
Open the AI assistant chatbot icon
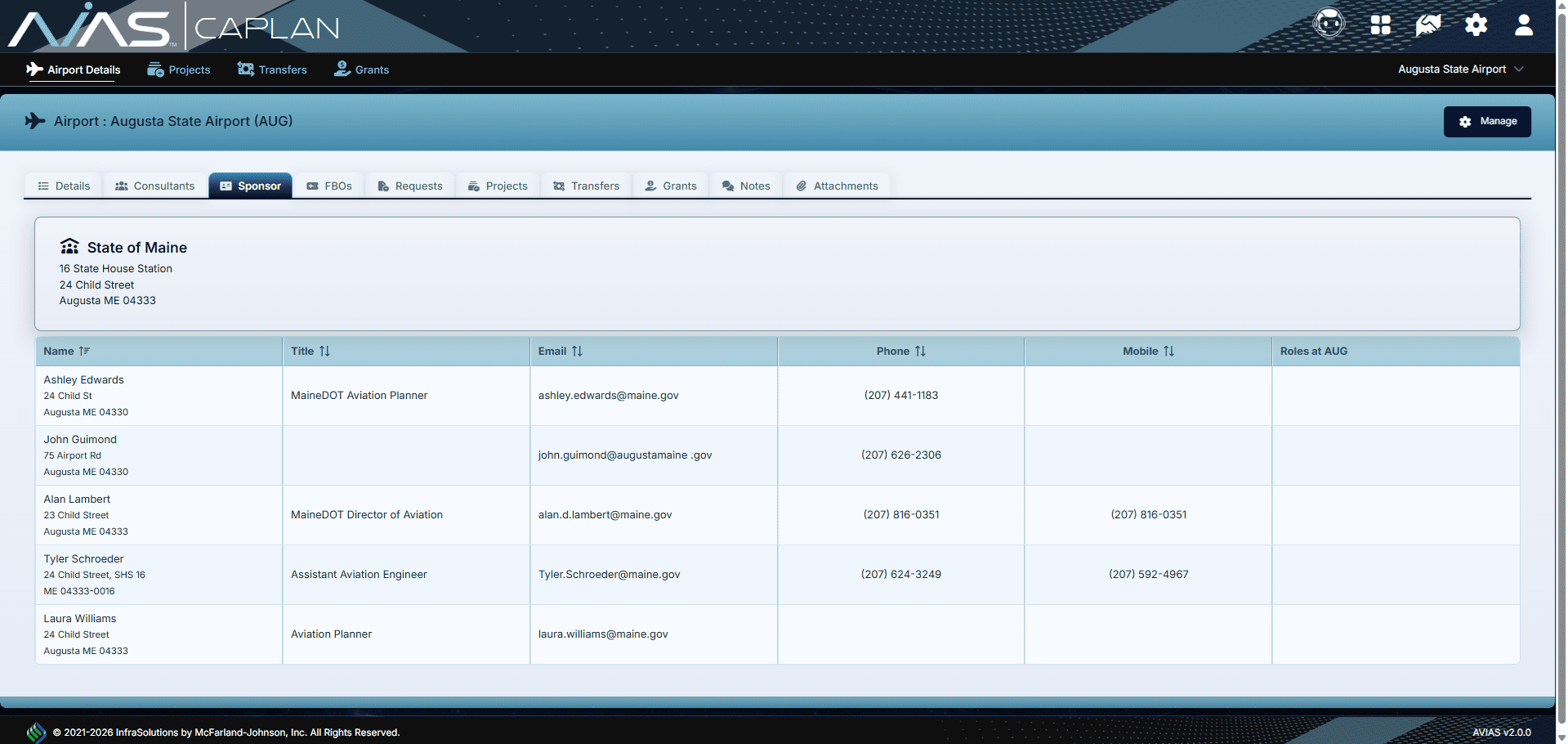[x=1328, y=24]
